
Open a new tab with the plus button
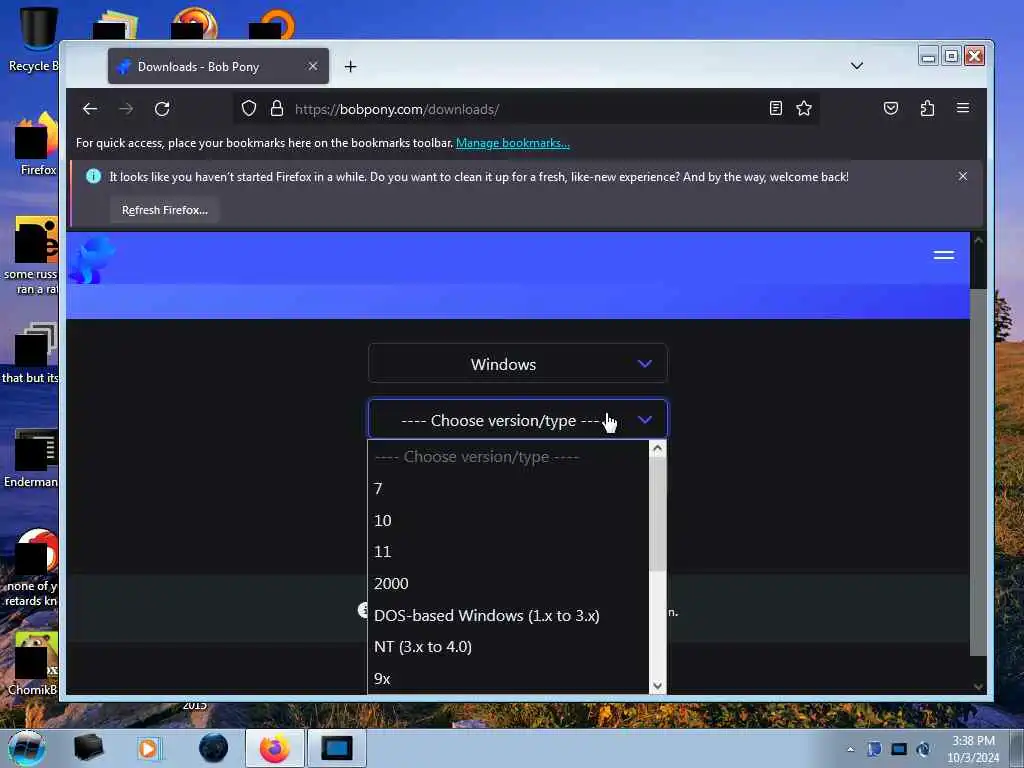[x=351, y=67]
